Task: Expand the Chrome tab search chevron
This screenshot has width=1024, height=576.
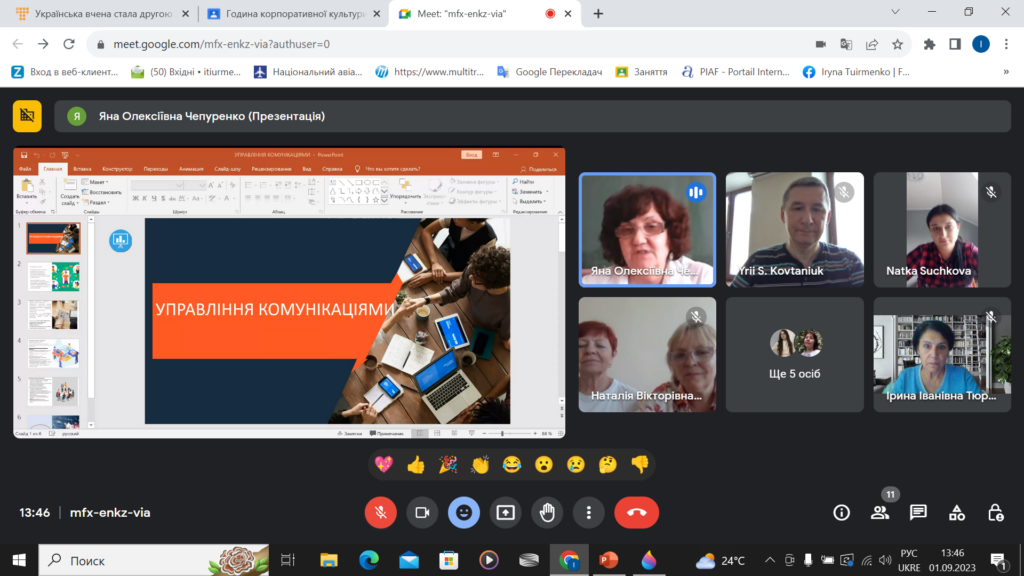Action: point(892,13)
